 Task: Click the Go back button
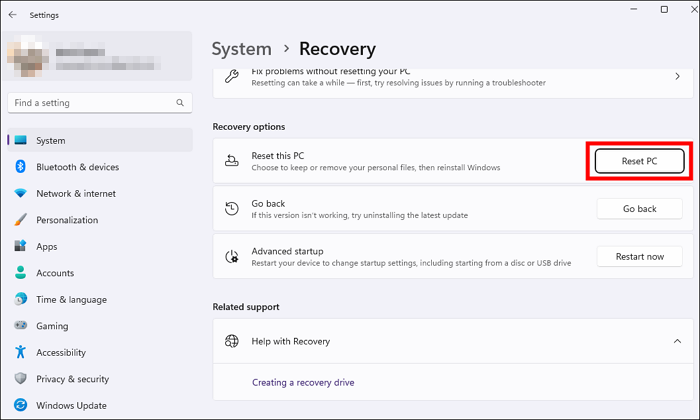coord(639,208)
